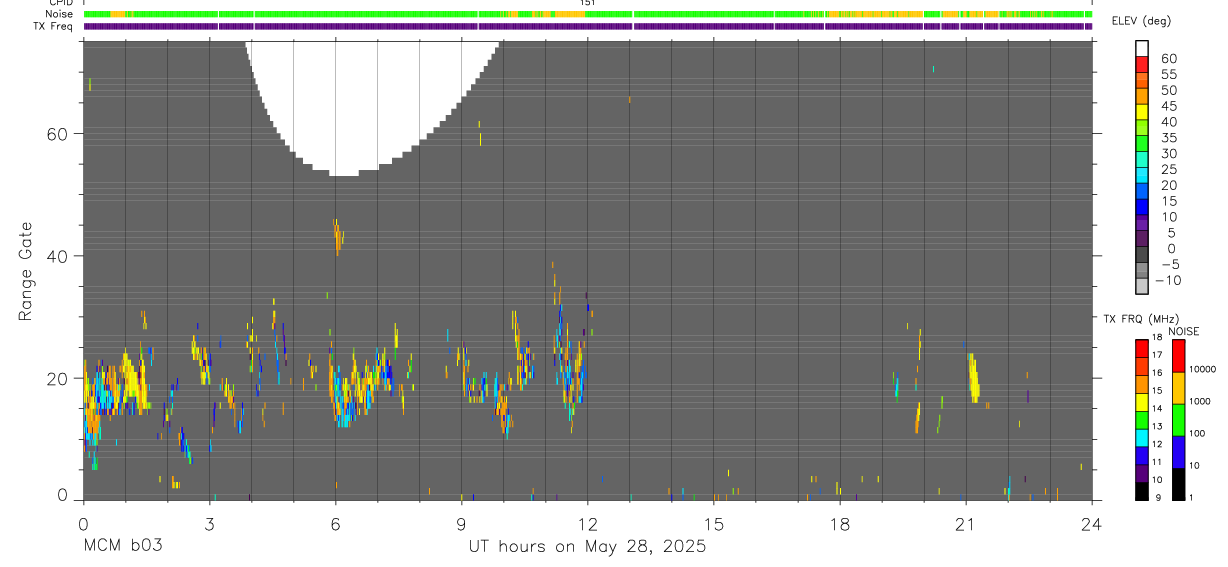Select the 30 label on the ELEV scale
The height and width of the screenshot is (567, 1228).
tap(1168, 153)
